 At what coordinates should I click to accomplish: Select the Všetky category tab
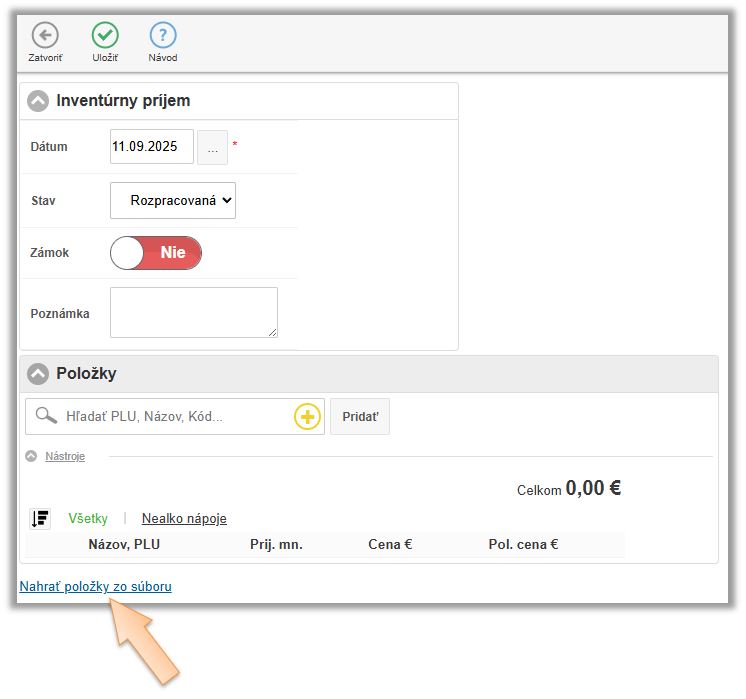pos(87,519)
